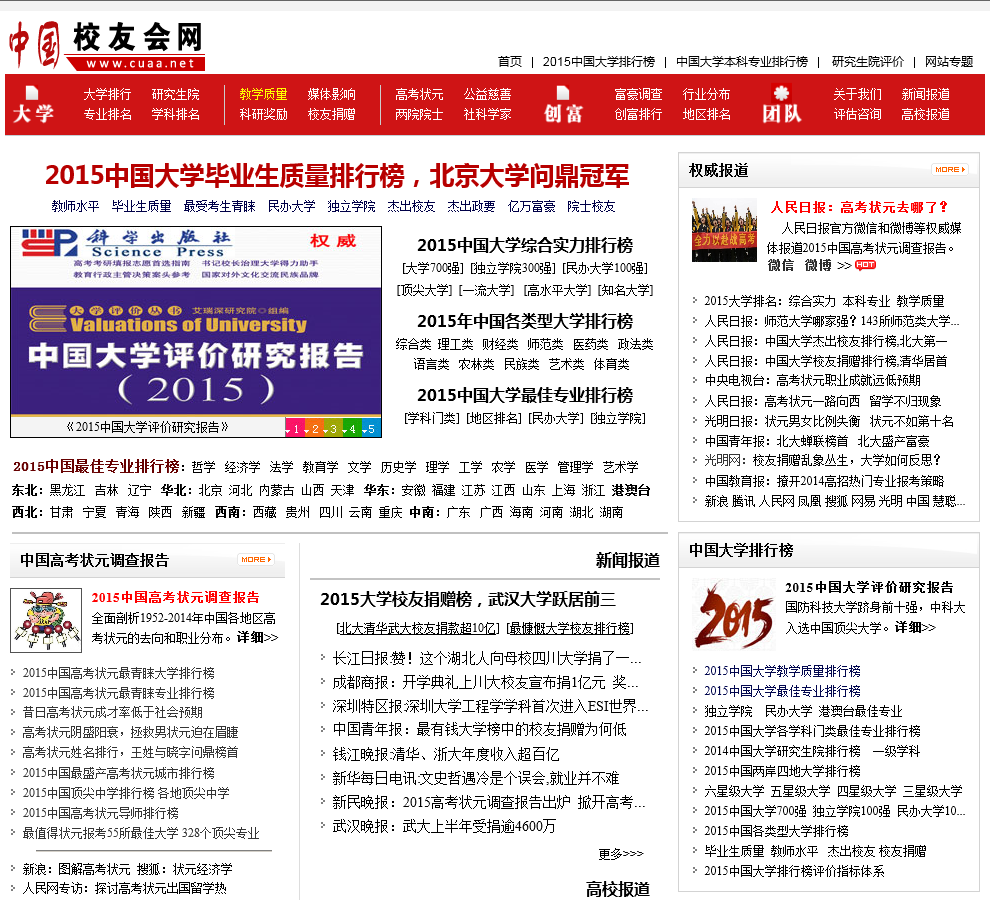This screenshot has height=900, width=990.
Task: Click the 中国校友会网 site logo
Action: 107,45
